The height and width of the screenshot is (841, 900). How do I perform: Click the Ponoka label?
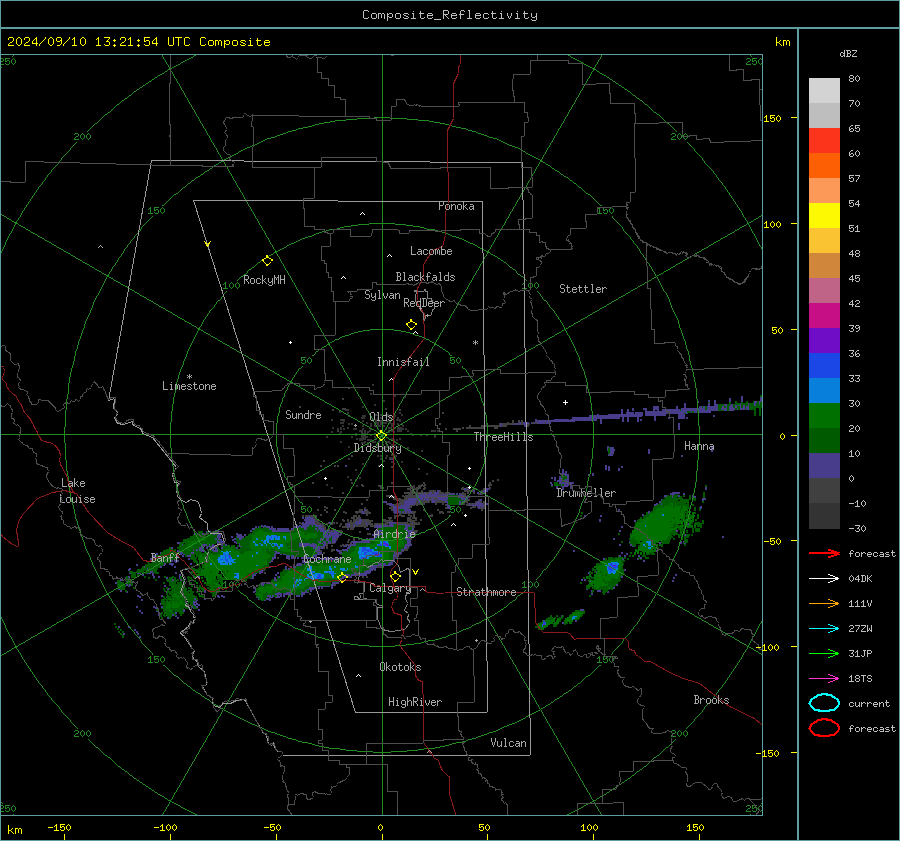pos(456,206)
